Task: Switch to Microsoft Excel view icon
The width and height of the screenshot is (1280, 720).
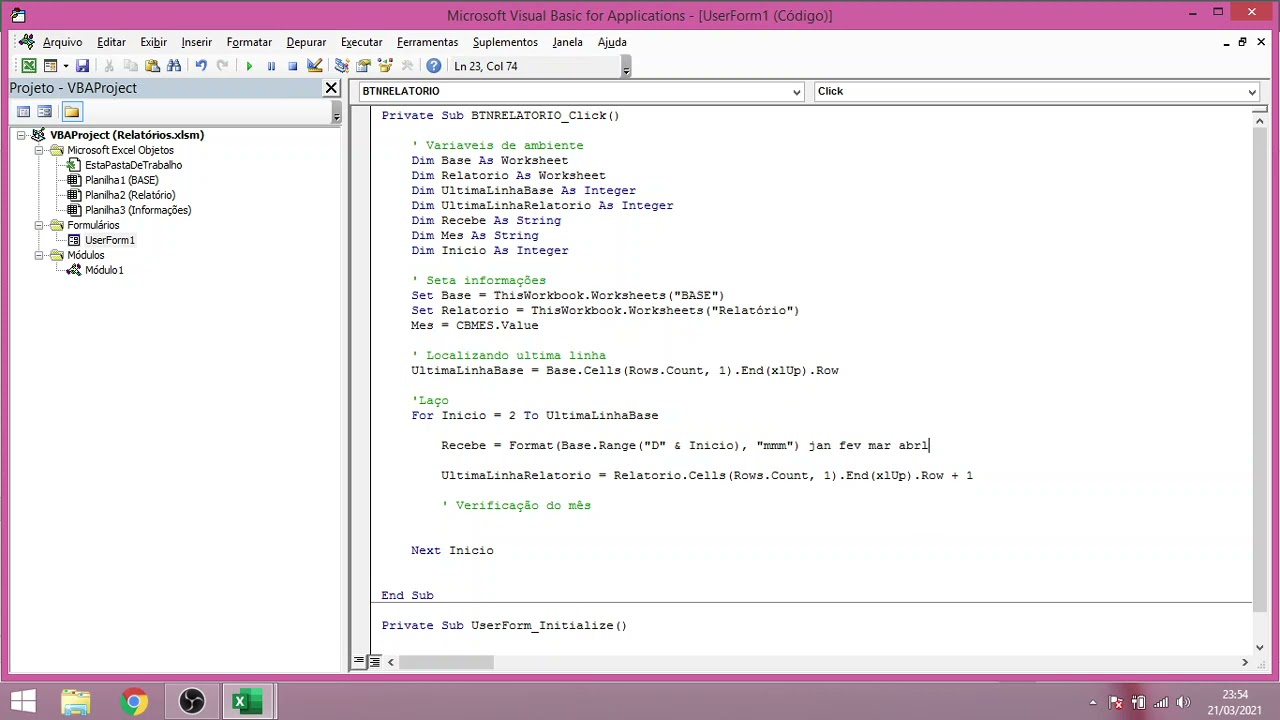Action: 29,66
